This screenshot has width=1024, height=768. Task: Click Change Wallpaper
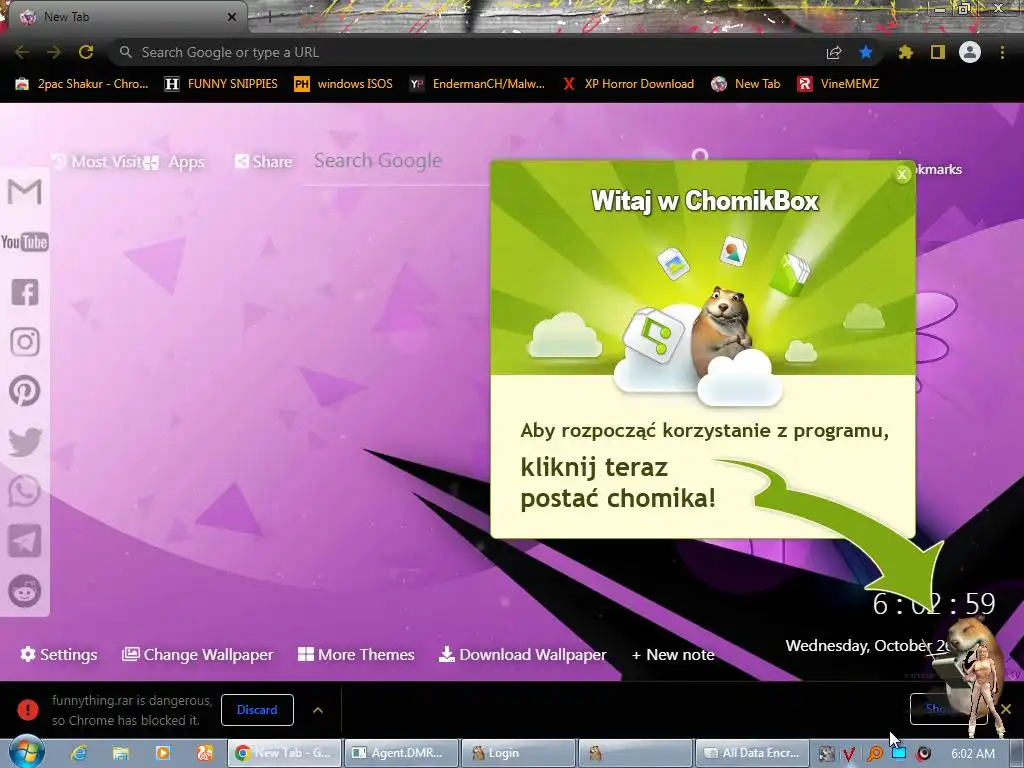[x=197, y=654]
